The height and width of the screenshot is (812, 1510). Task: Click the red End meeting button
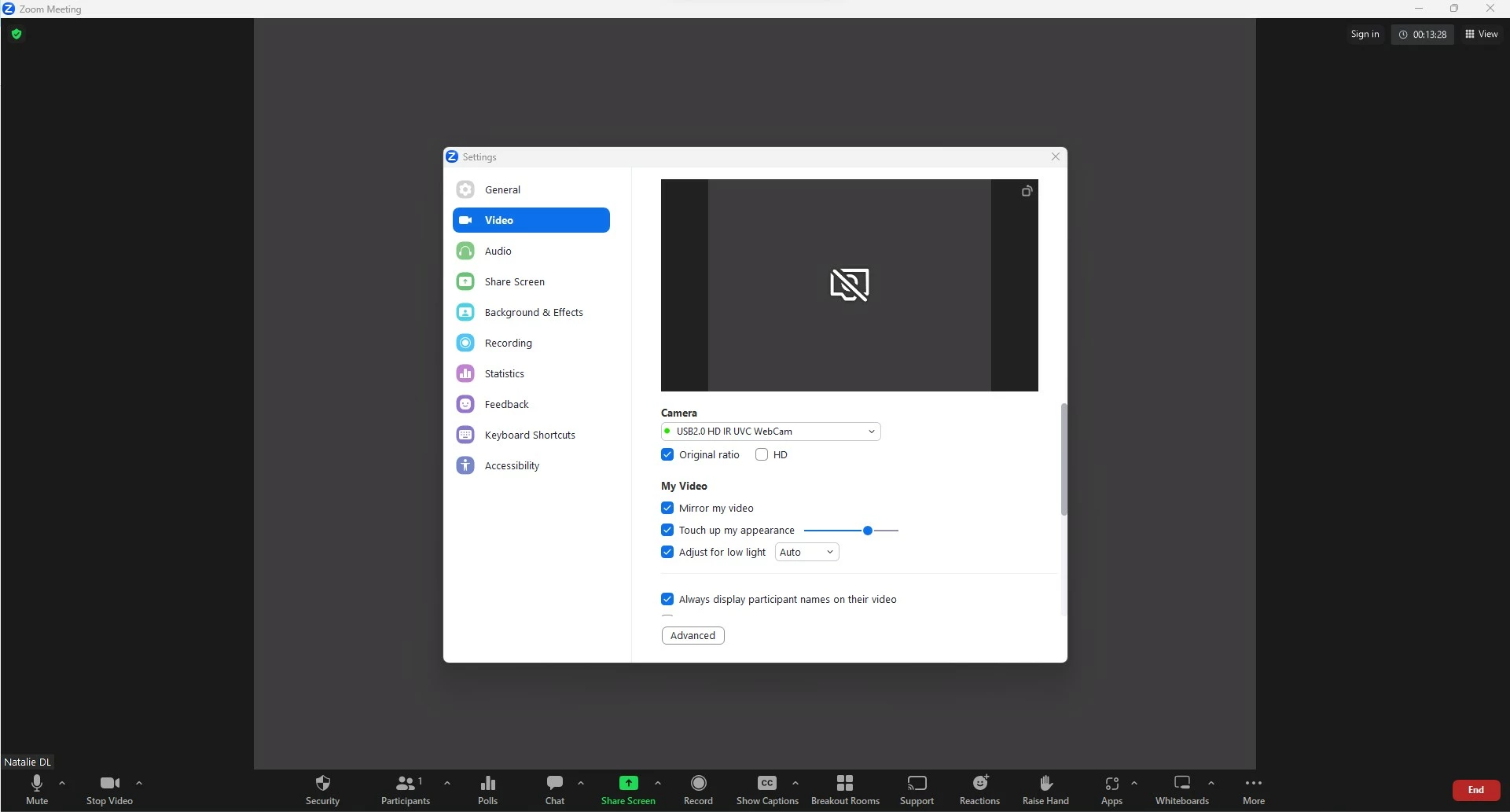click(1475, 790)
